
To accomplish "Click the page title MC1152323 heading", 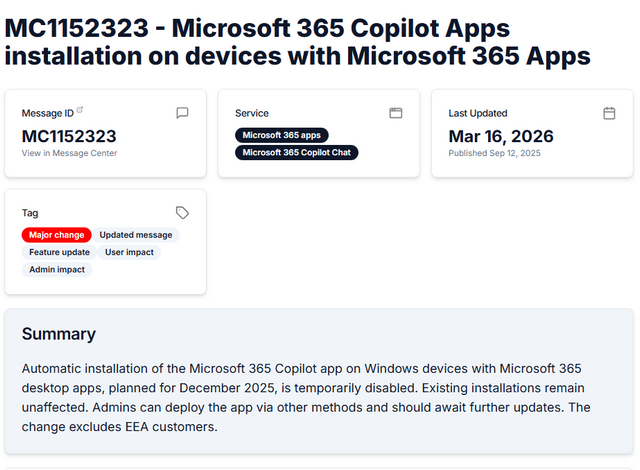I will [298, 42].
